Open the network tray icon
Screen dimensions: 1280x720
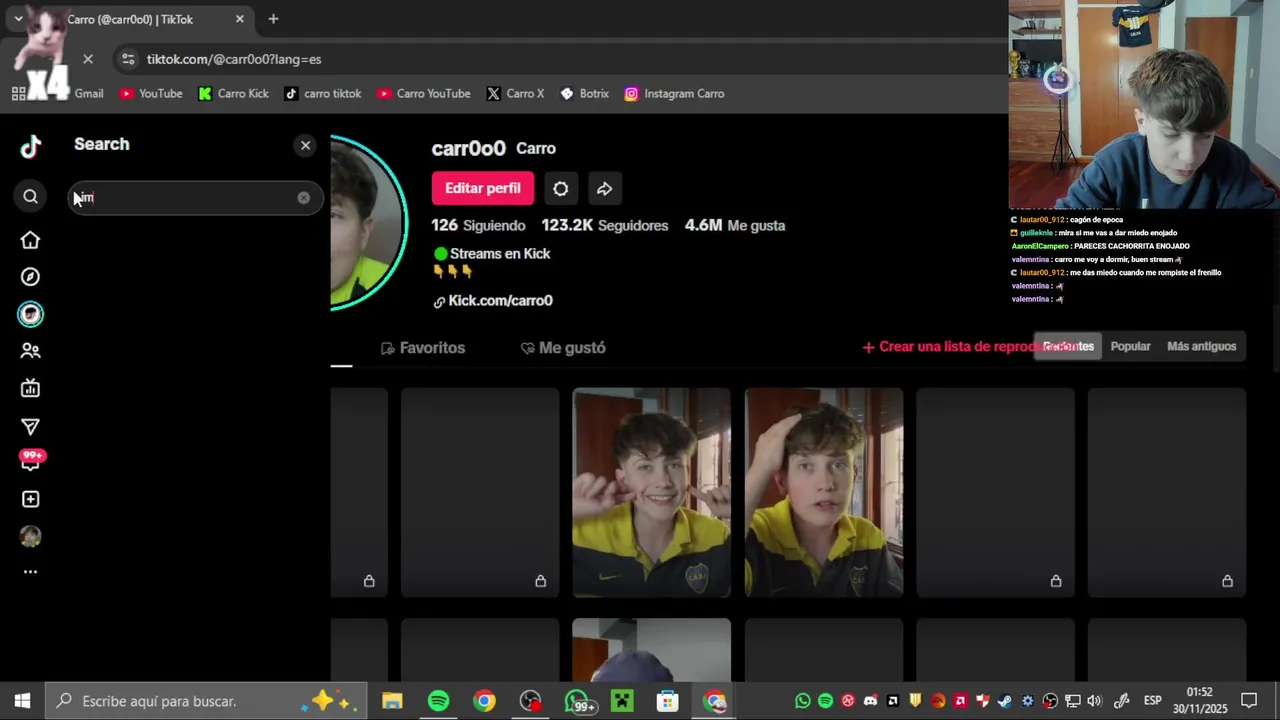coord(1072,701)
